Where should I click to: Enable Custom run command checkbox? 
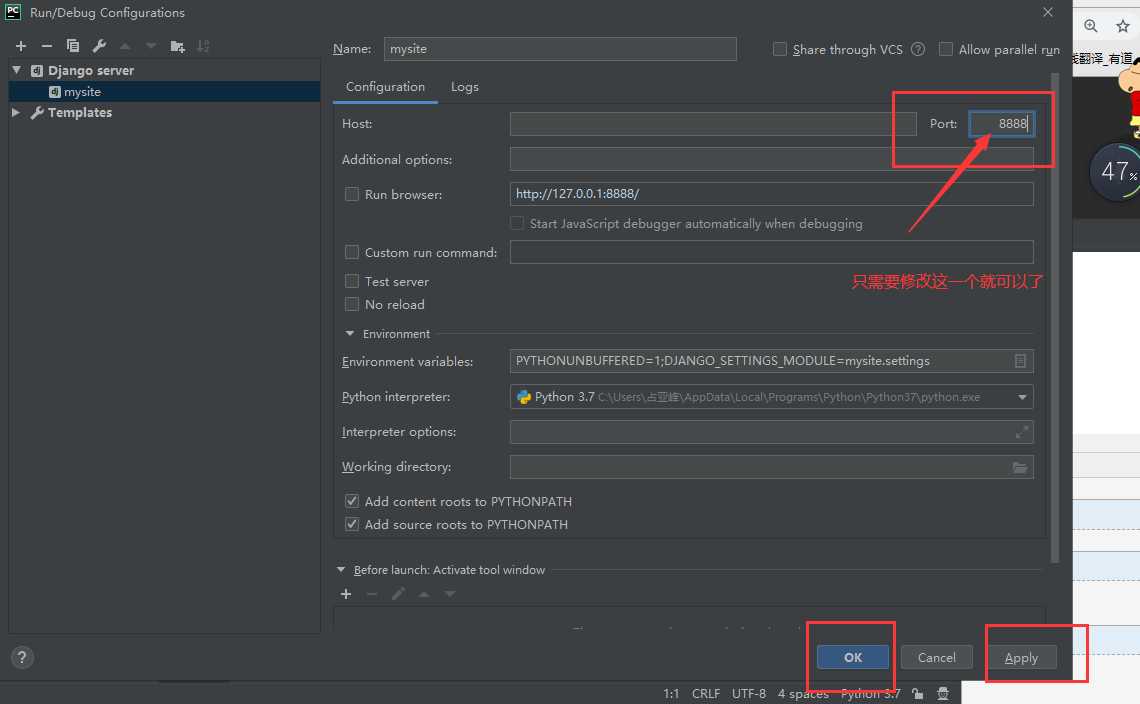352,252
